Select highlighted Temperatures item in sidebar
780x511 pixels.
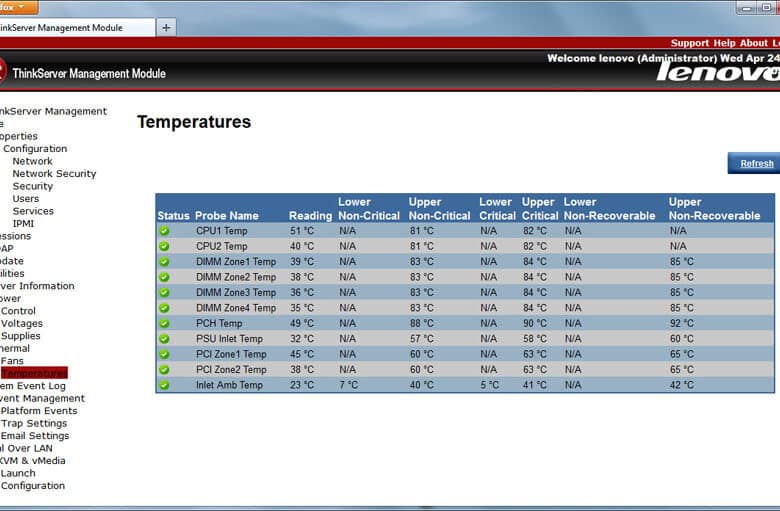34,373
